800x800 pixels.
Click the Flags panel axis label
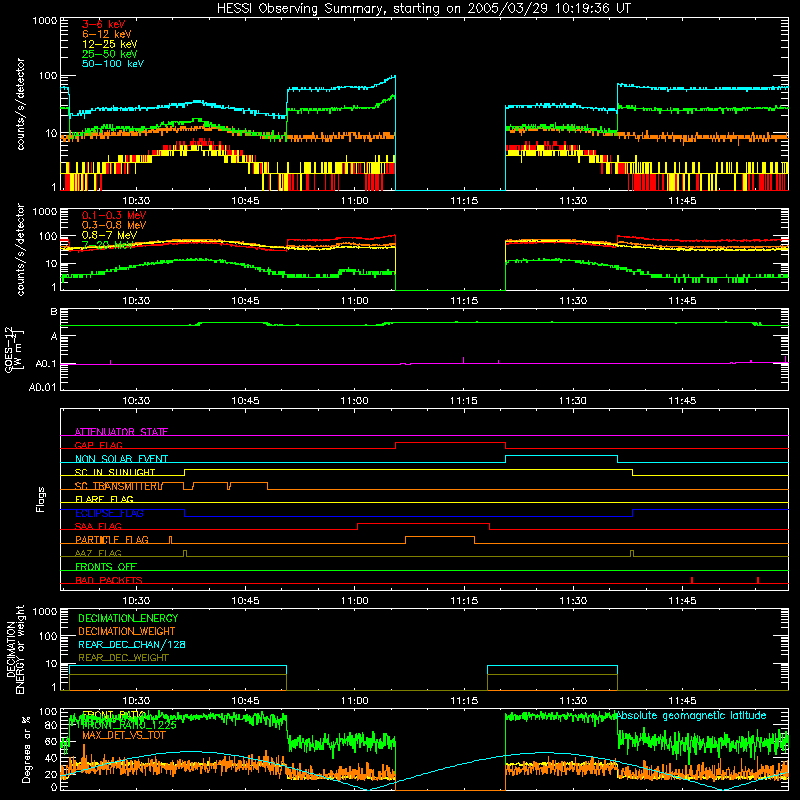click(x=40, y=499)
